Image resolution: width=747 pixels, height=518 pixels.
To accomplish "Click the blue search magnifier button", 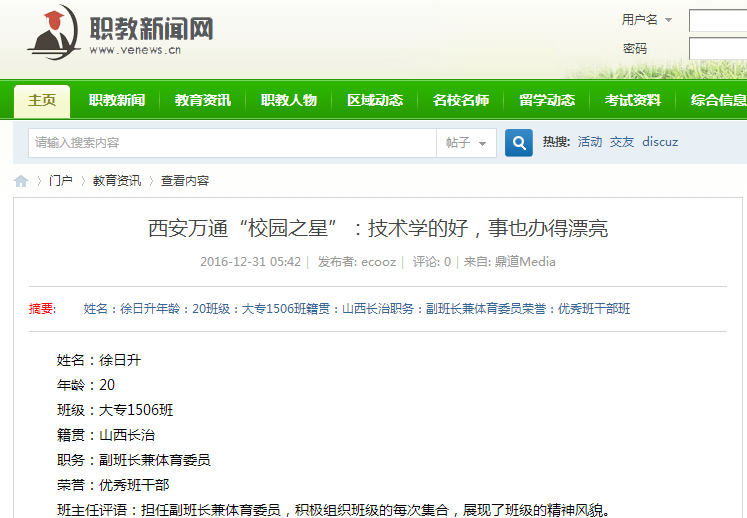I will [x=518, y=143].
